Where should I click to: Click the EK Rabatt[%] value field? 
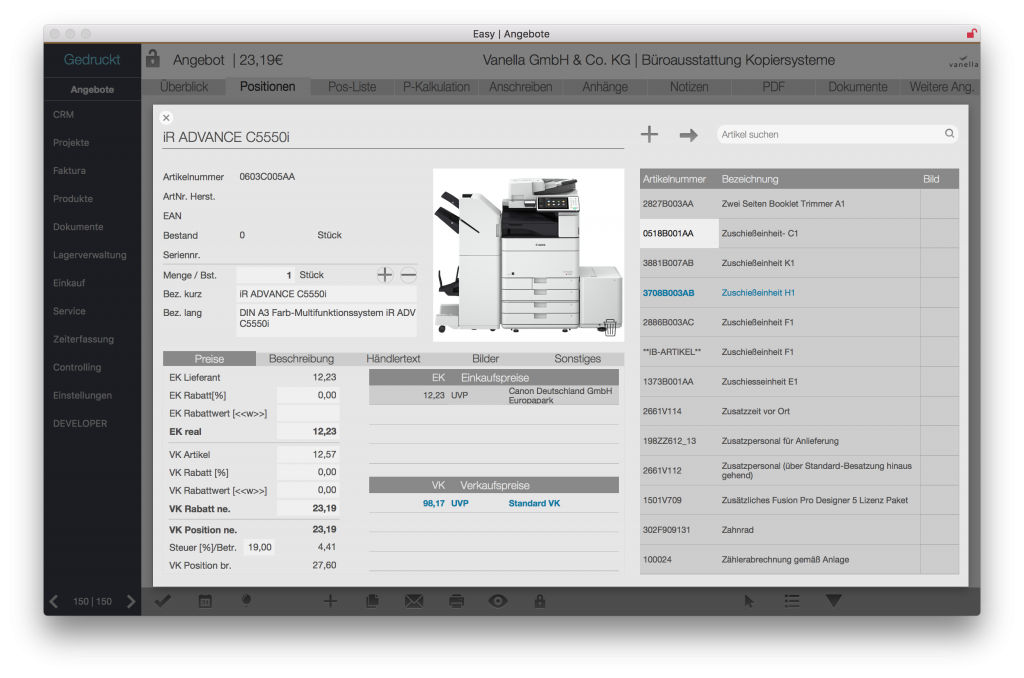tap(308, 395)
